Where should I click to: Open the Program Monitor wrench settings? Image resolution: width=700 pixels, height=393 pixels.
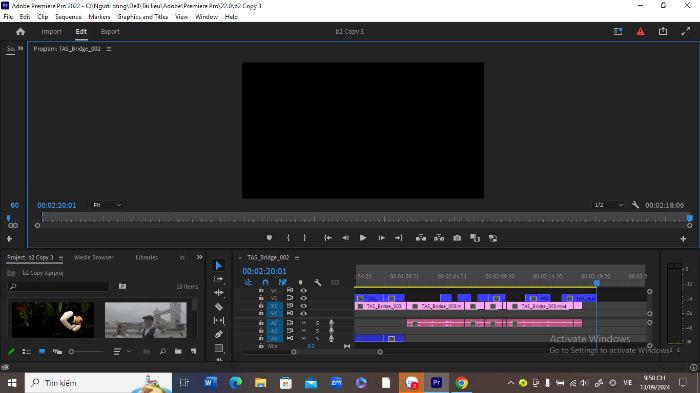[x=635, y=205]
